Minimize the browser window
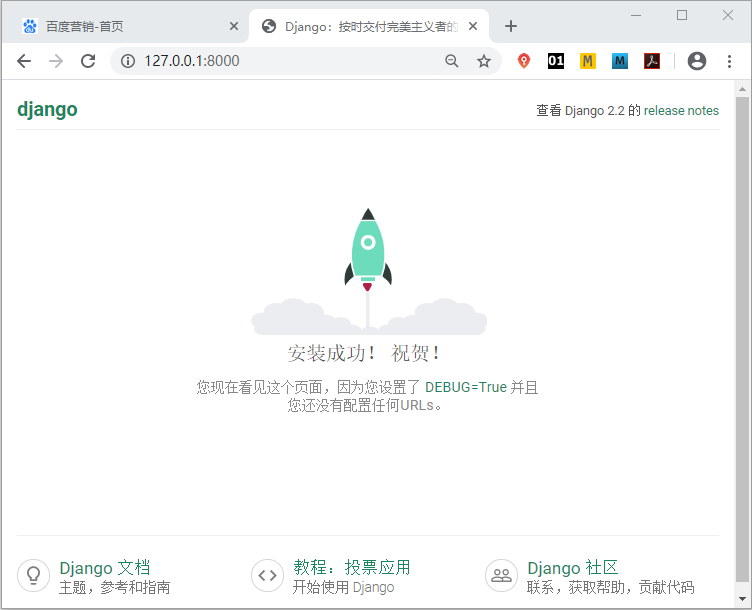Screen dimensions: 752x610 pos(636,15)
